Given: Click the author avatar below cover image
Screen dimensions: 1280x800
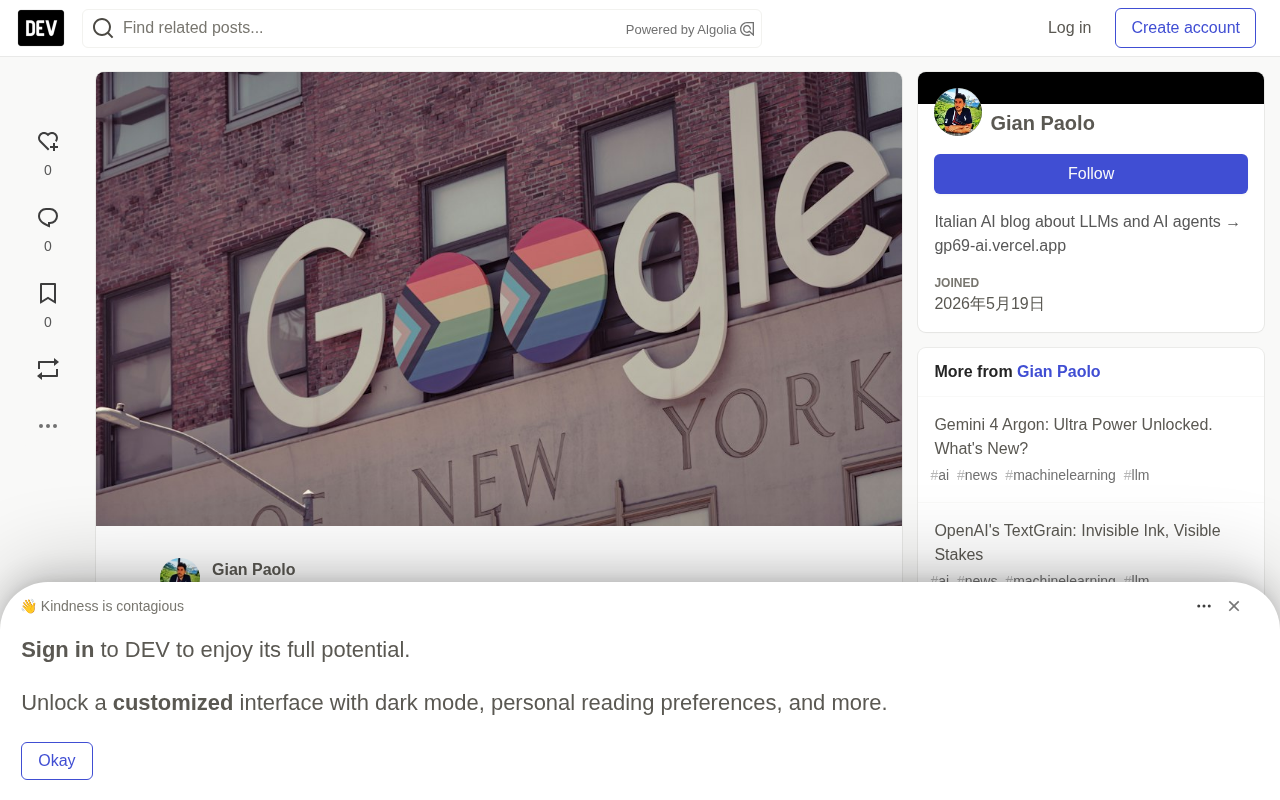Looking at the screenshot, I should click(180, 571).
